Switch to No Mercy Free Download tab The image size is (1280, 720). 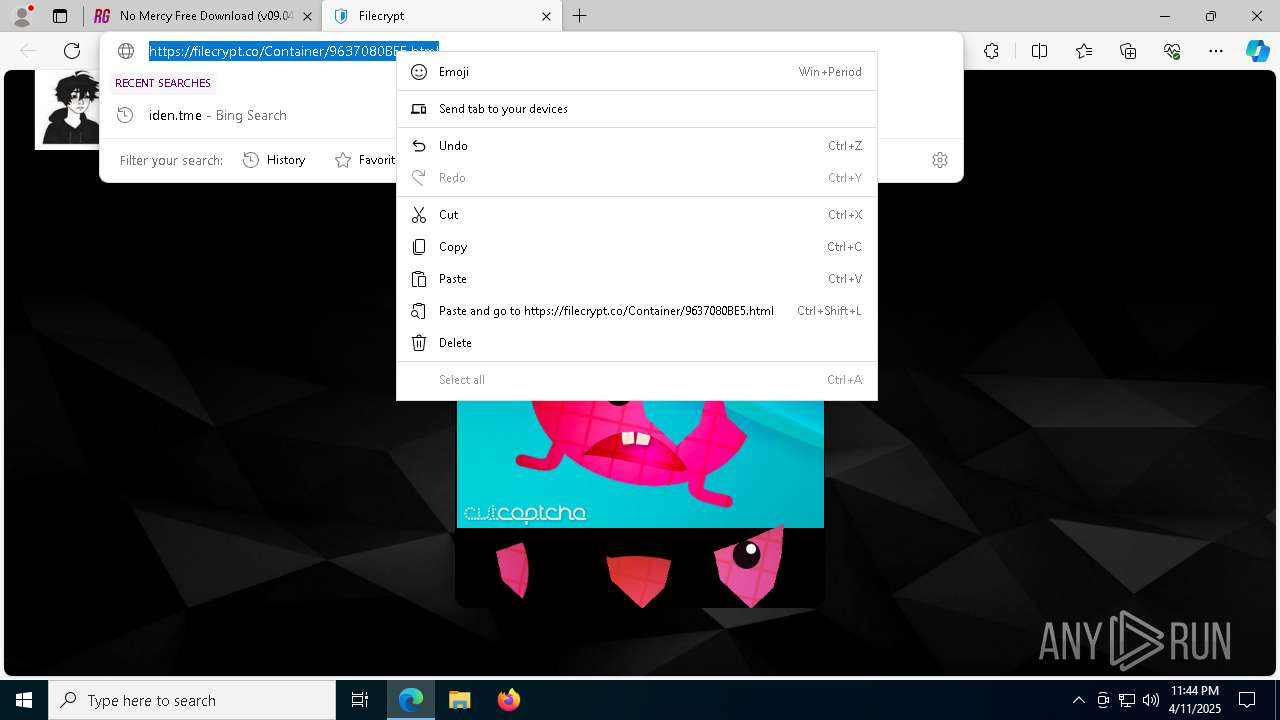tap(203, 16)
